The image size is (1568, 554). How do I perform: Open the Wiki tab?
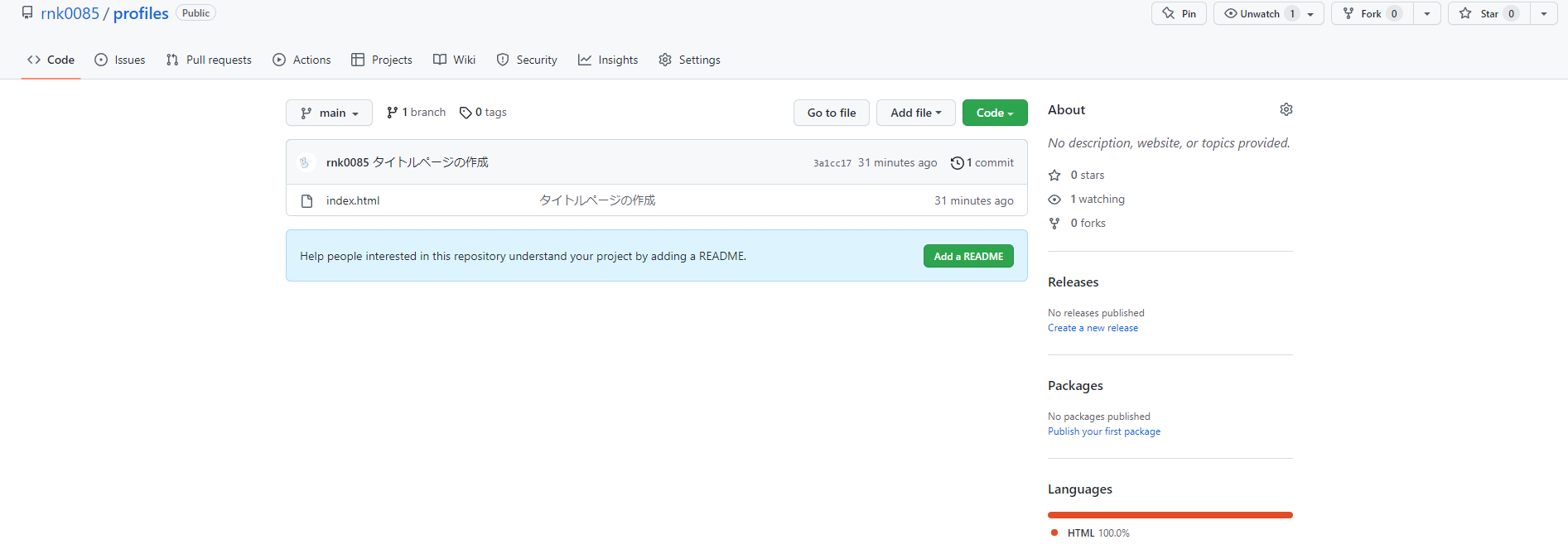454,60
